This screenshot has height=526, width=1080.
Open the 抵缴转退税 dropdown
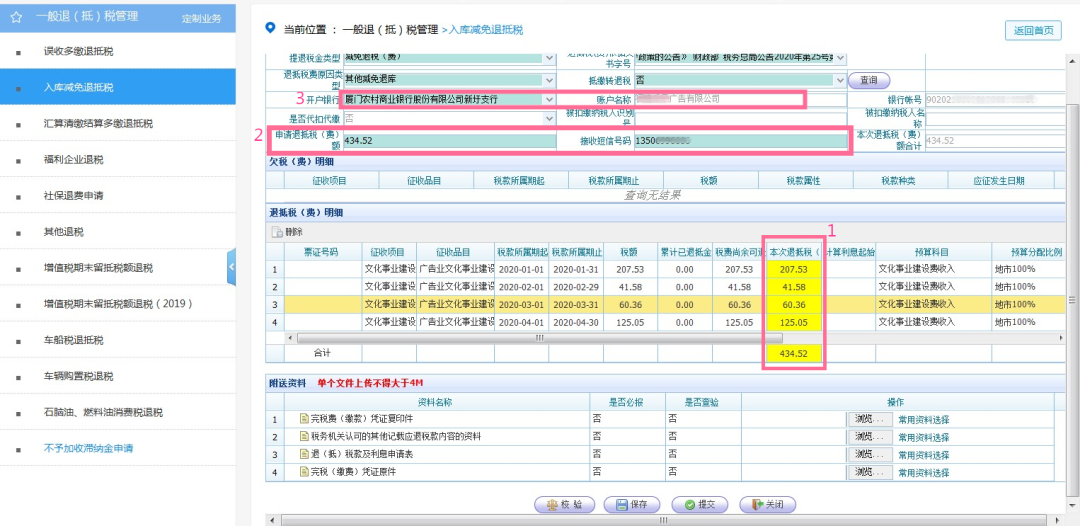click(840, 81)
